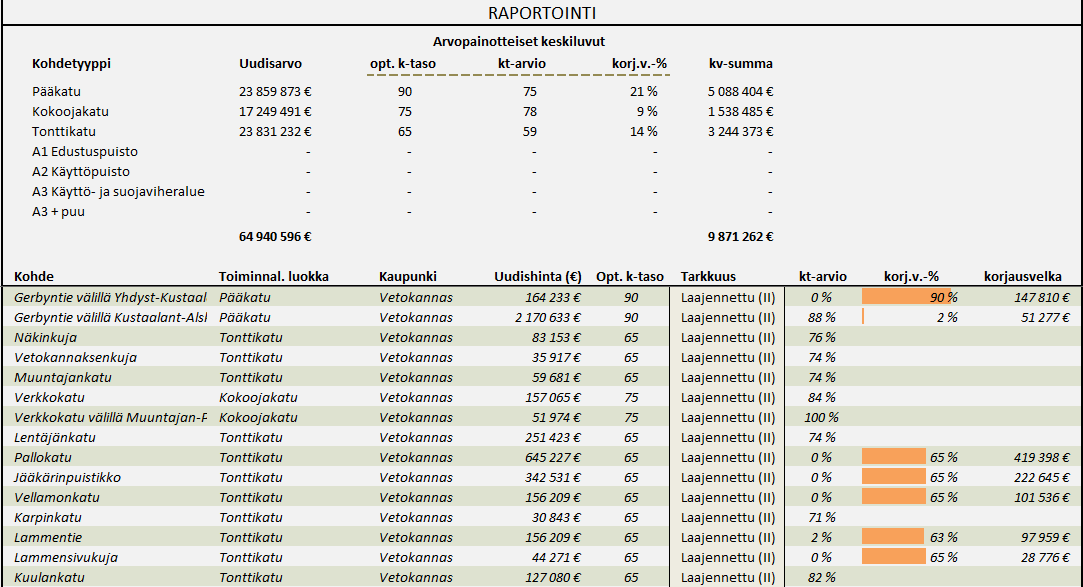
Task: Select the Lammentie cell
Action: click(x=48, y=538)
